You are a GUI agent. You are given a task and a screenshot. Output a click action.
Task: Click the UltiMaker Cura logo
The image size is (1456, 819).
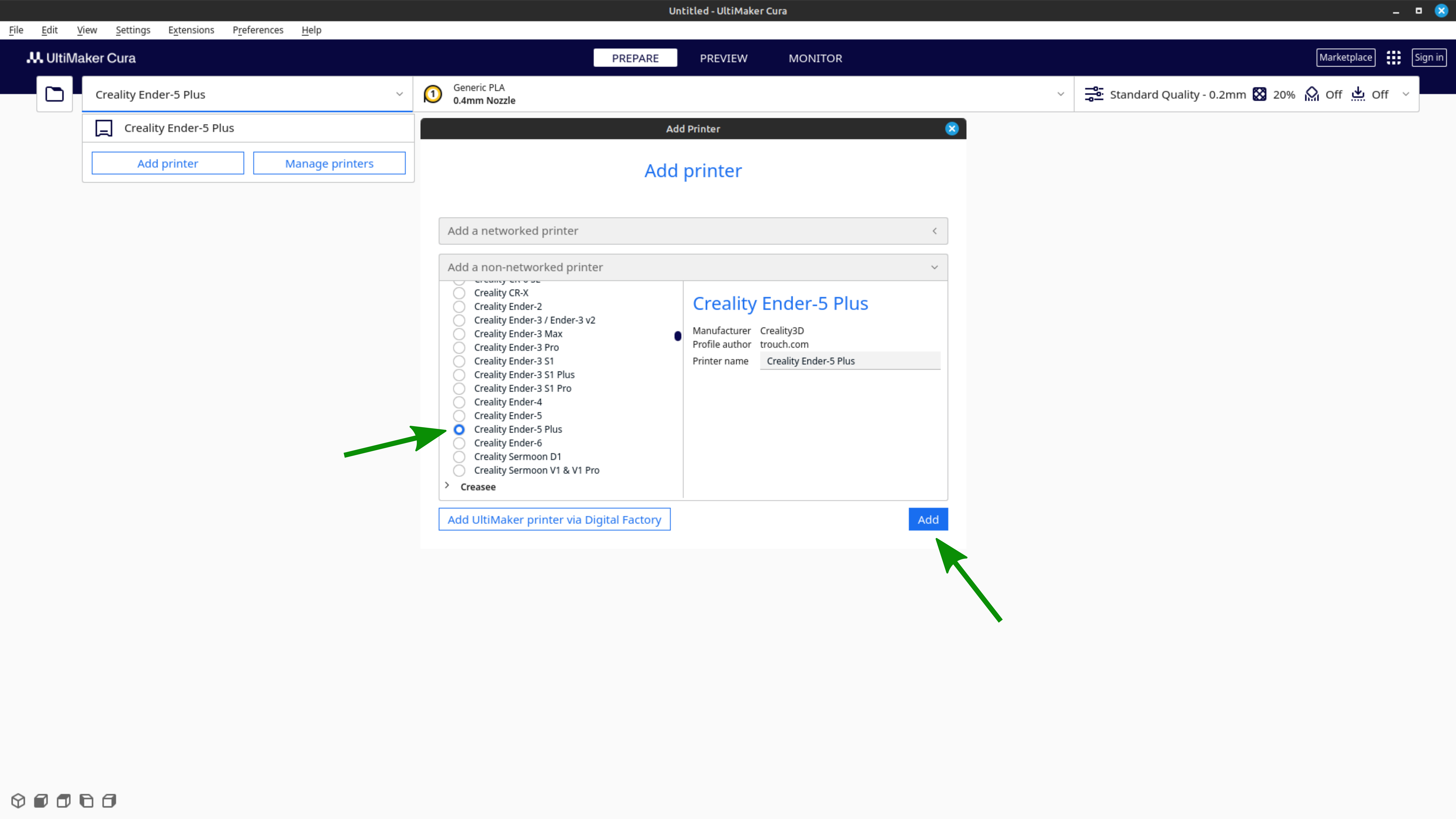pos(81,58)
